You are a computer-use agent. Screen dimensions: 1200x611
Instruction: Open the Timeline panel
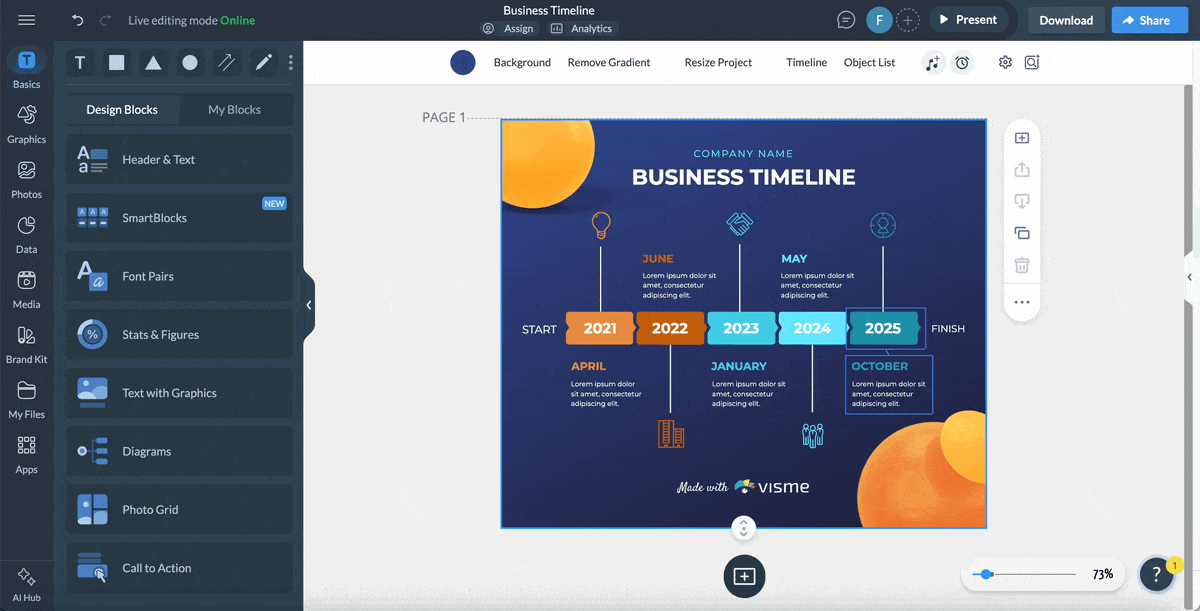[806, 62]
